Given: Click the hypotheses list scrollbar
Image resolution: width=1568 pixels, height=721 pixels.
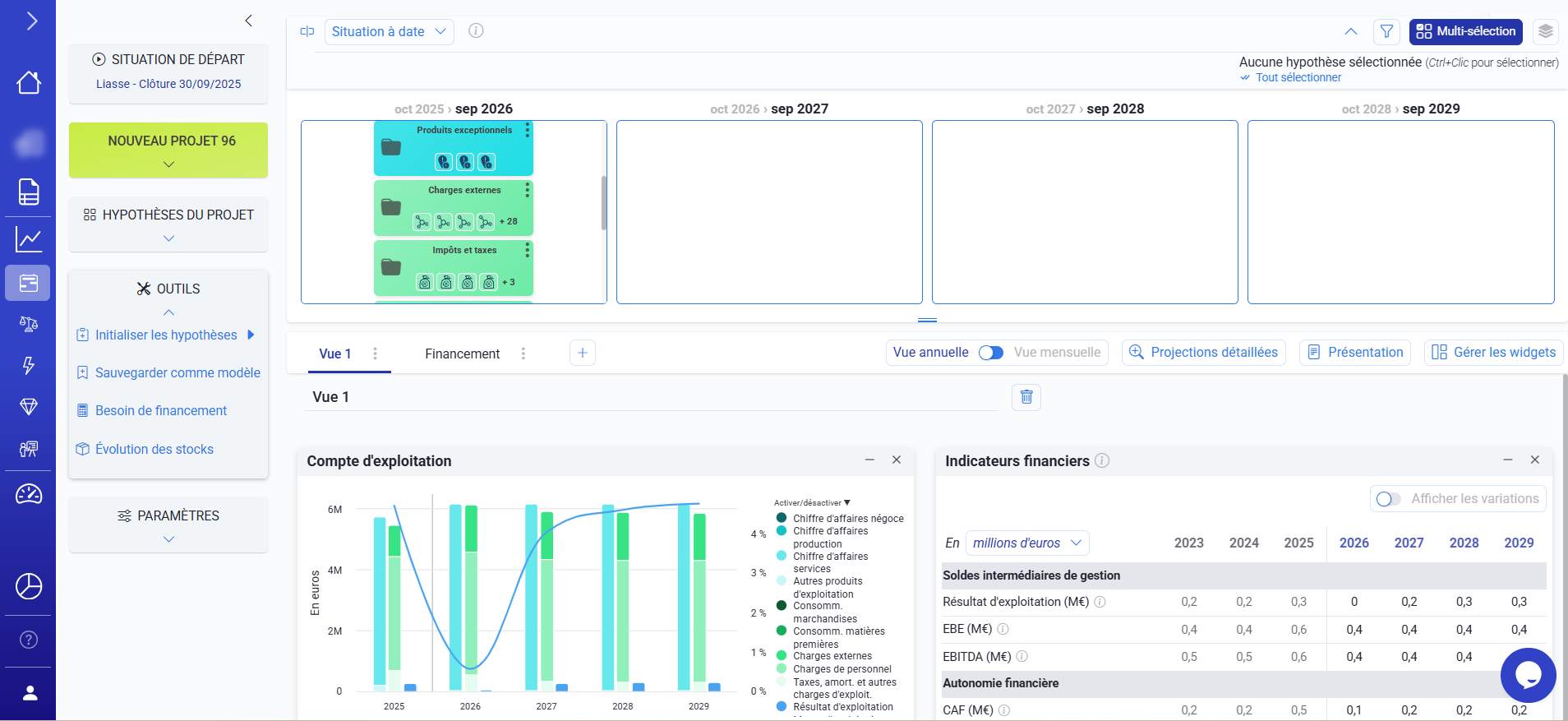Looking at the screenshot, I should tap(604, 202).
